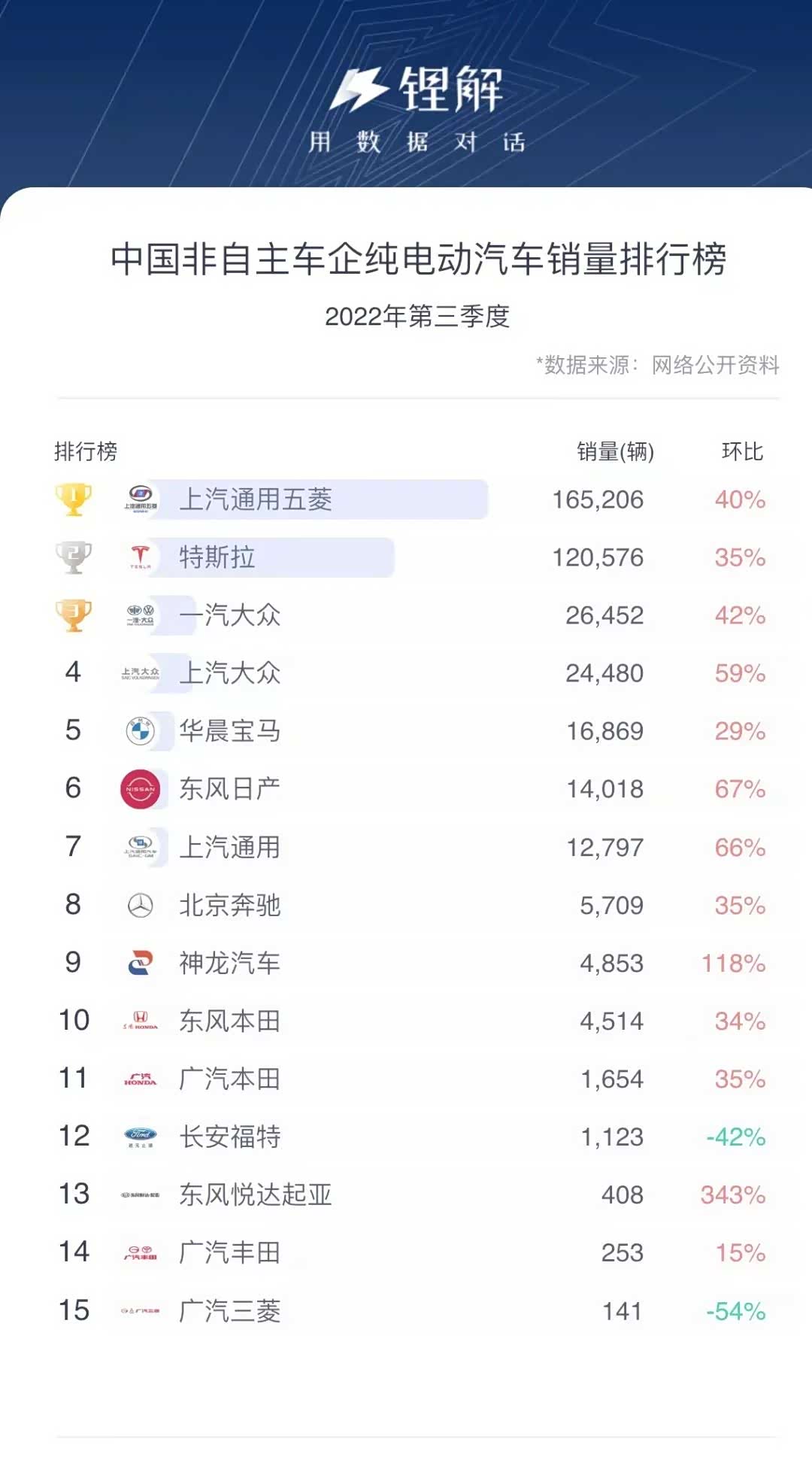
Task: Click the Ford logo icon
Action: (x=141, y=1136)
